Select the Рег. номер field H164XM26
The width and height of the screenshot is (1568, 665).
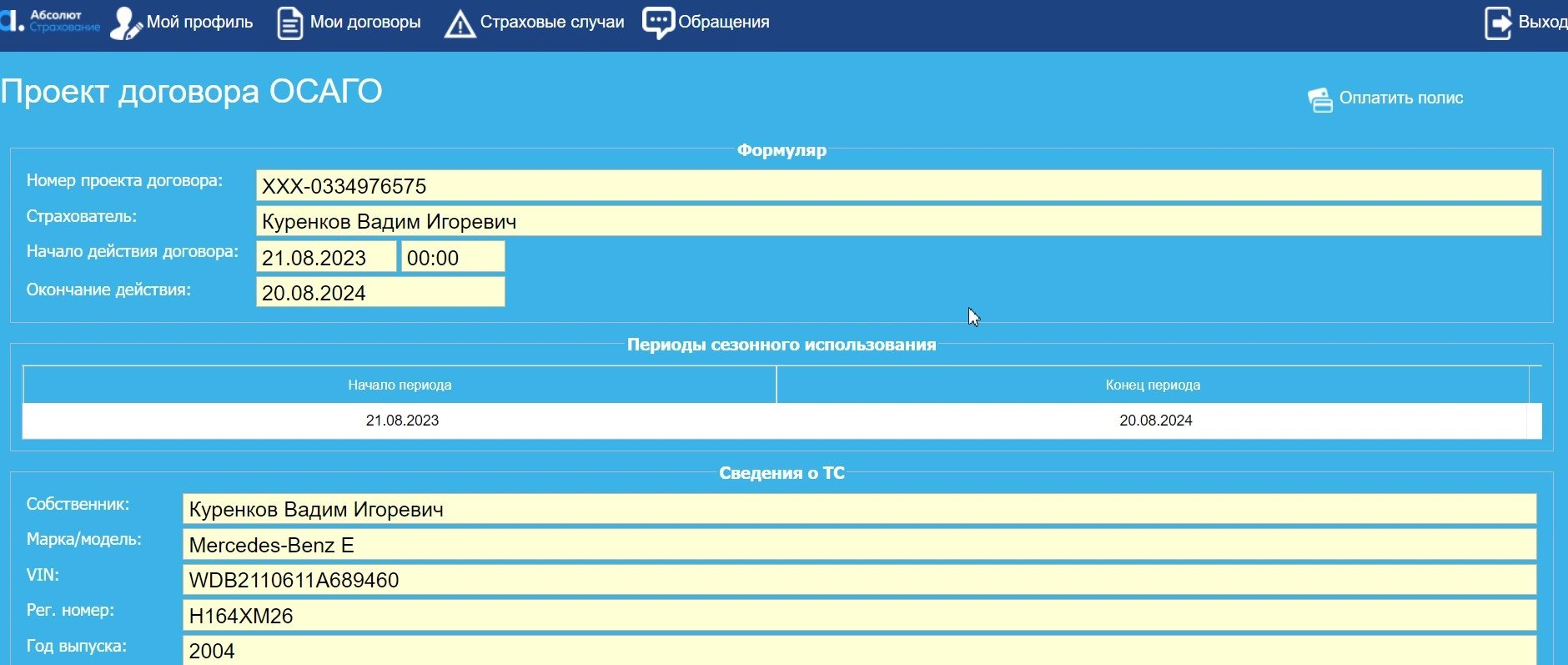click(858, 616)
